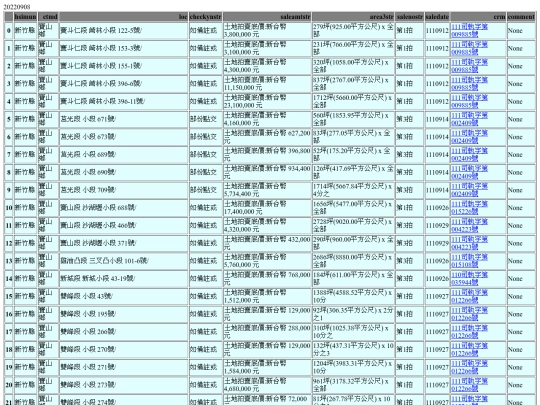This screenshot has width=540, height=405.
Task: Click the area cell with 4588.52 square meters
Action: tap(353, 297)
